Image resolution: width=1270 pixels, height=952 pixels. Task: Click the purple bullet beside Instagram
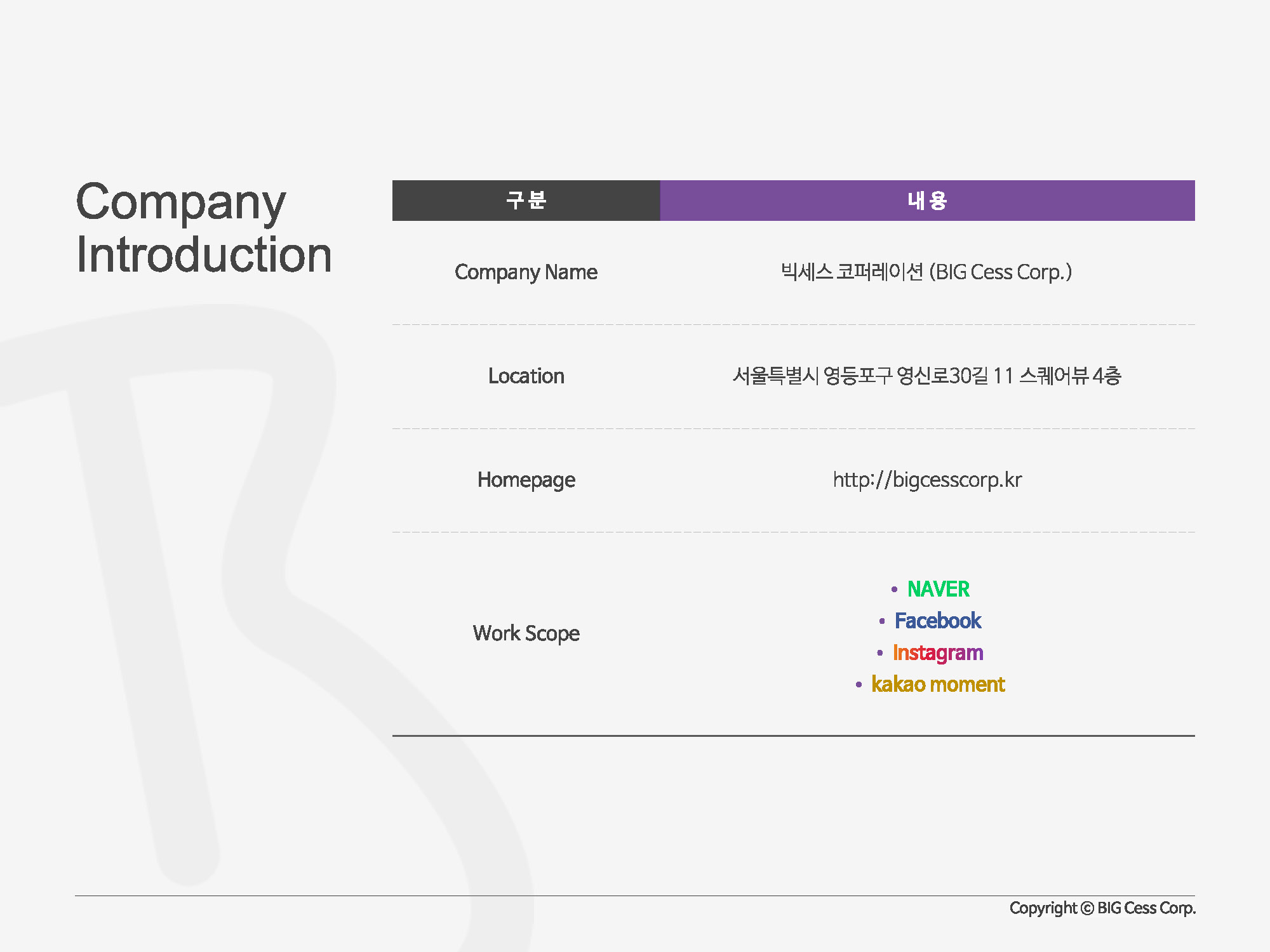coord(879,653)
